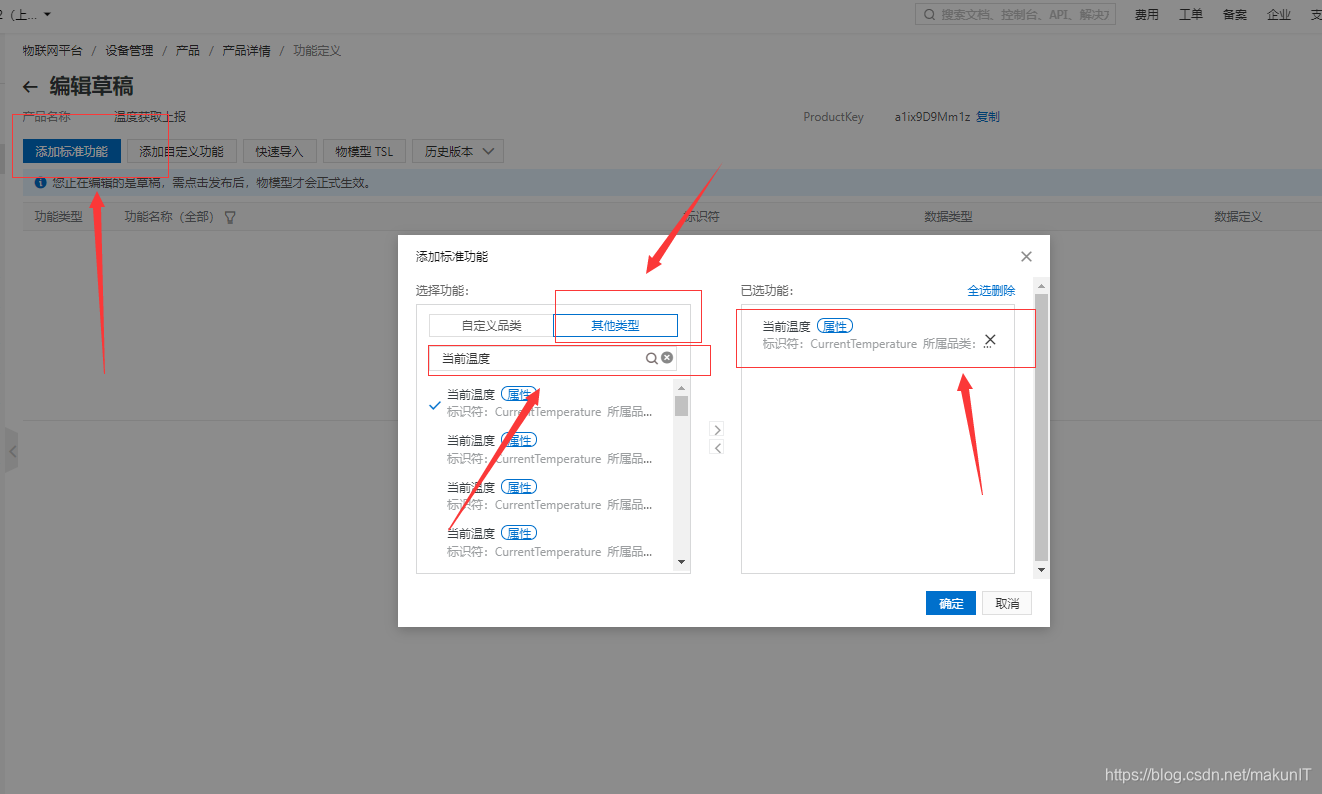Image resolution: width=1322 pixels, height=794 pixels.
Task: Open 费用 in top navigation
Action: [x=1147, y=15]
